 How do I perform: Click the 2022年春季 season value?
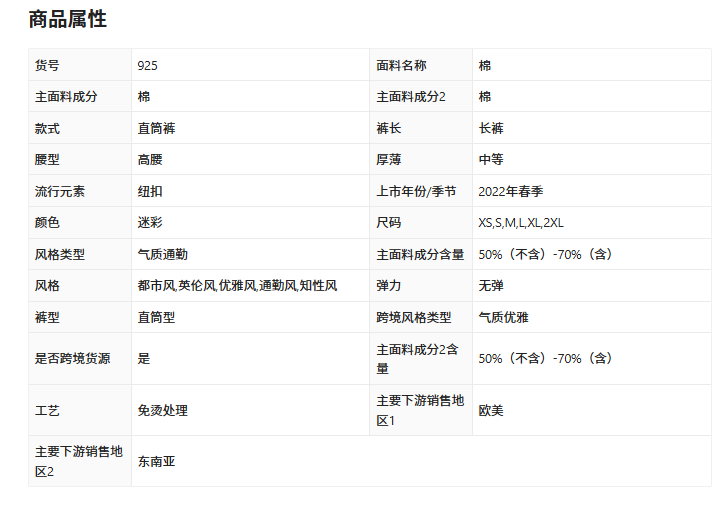tap(510, 192)
